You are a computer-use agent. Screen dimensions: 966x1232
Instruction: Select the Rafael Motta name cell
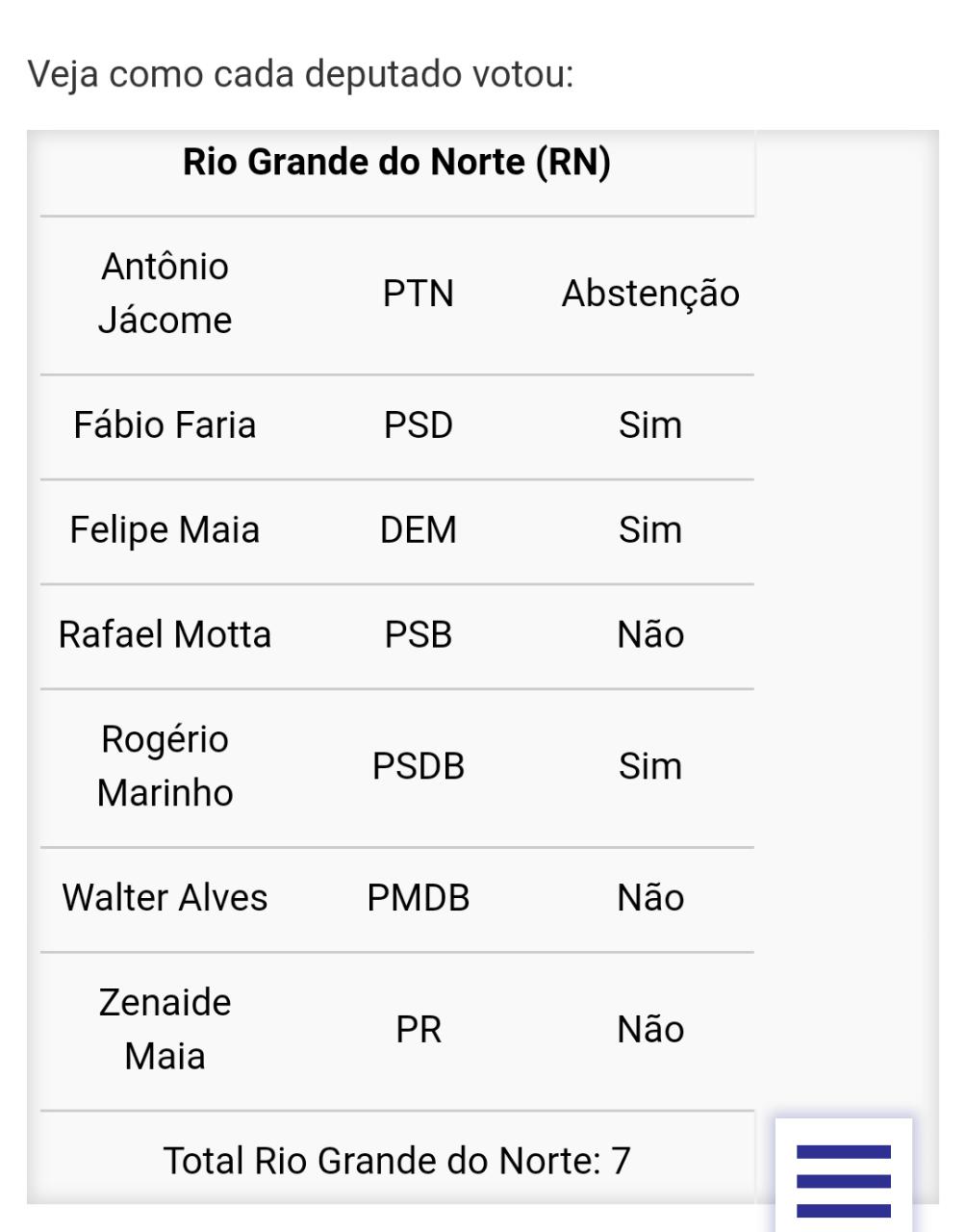pos(165,635)
